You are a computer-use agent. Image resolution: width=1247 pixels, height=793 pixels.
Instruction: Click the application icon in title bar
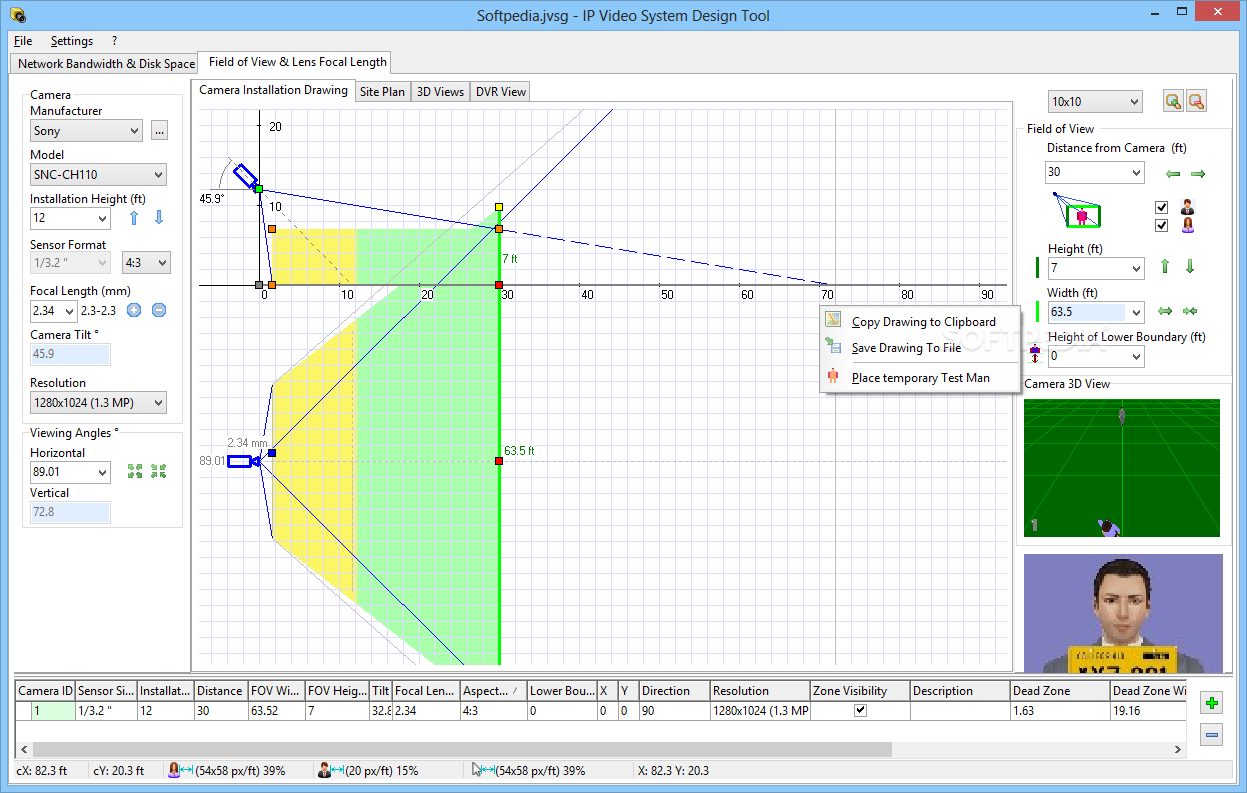[x=16, y=15]
